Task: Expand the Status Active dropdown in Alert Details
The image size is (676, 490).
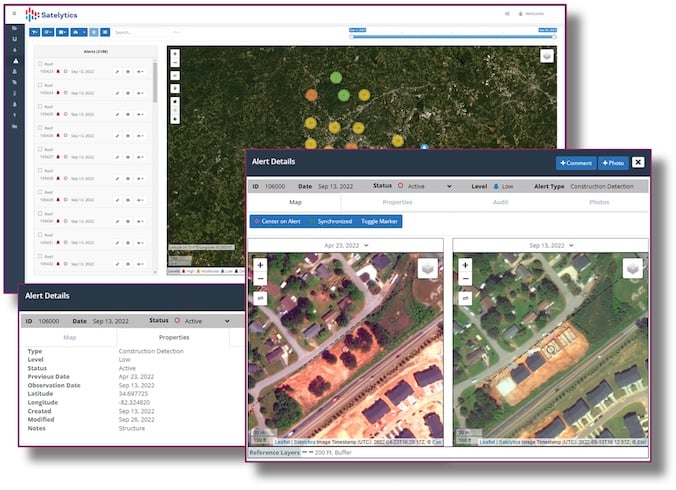Action: 451,186
